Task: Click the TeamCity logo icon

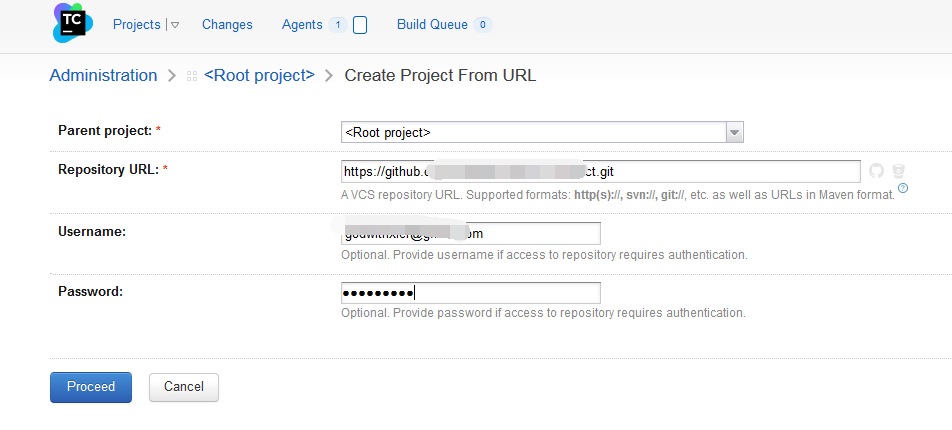Action: (x=73, y=22)
